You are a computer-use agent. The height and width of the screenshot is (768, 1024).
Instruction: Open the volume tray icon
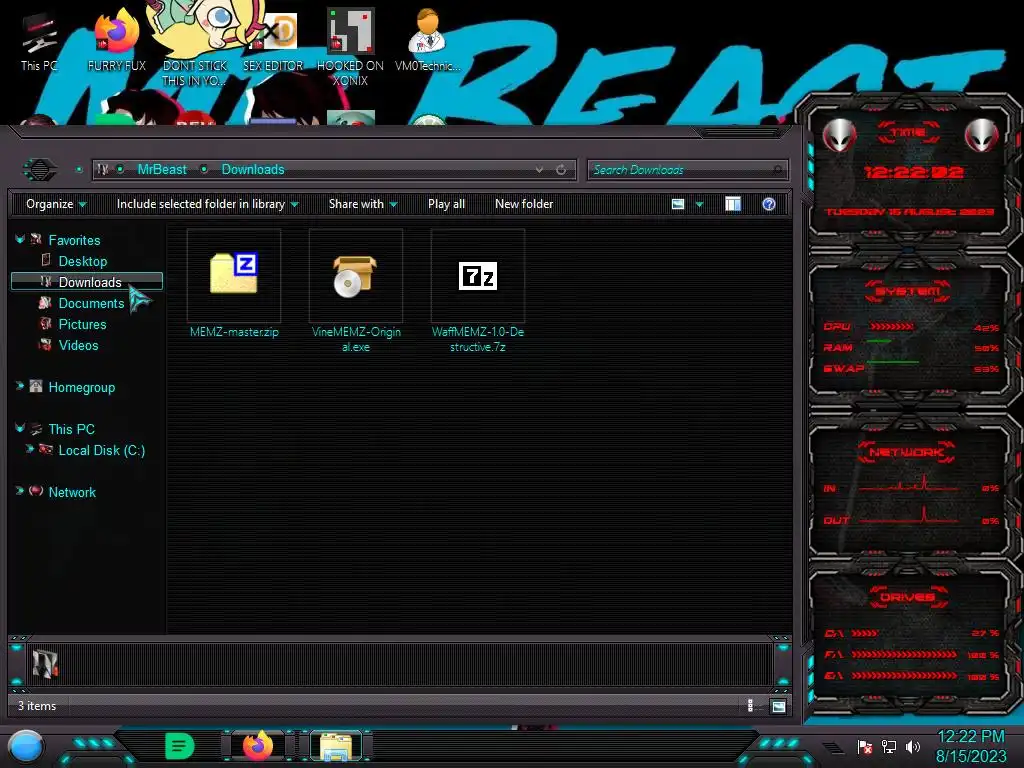[913, 746]
